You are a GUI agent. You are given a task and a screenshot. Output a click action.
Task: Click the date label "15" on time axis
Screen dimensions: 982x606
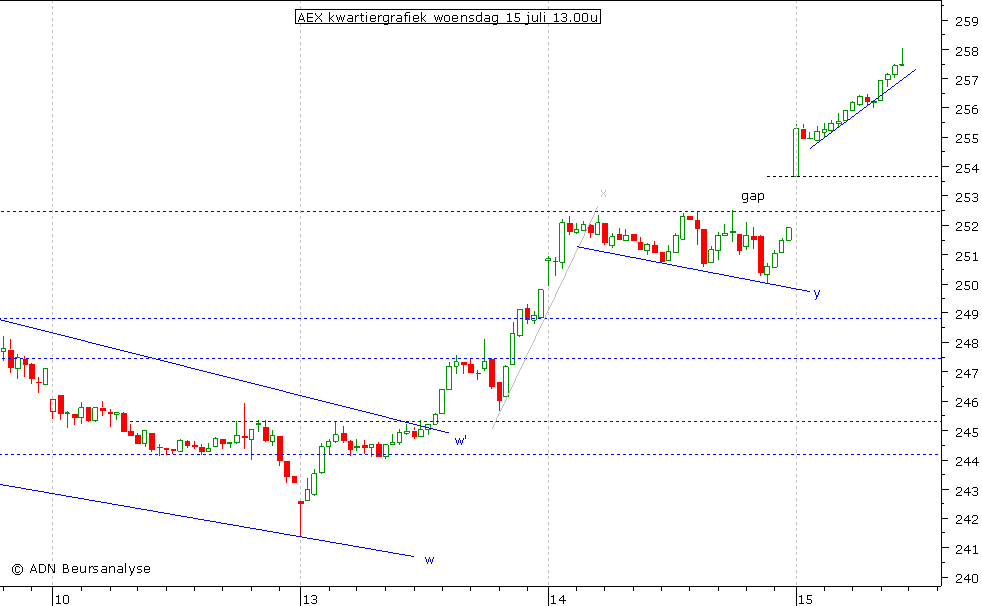[805, 599]
